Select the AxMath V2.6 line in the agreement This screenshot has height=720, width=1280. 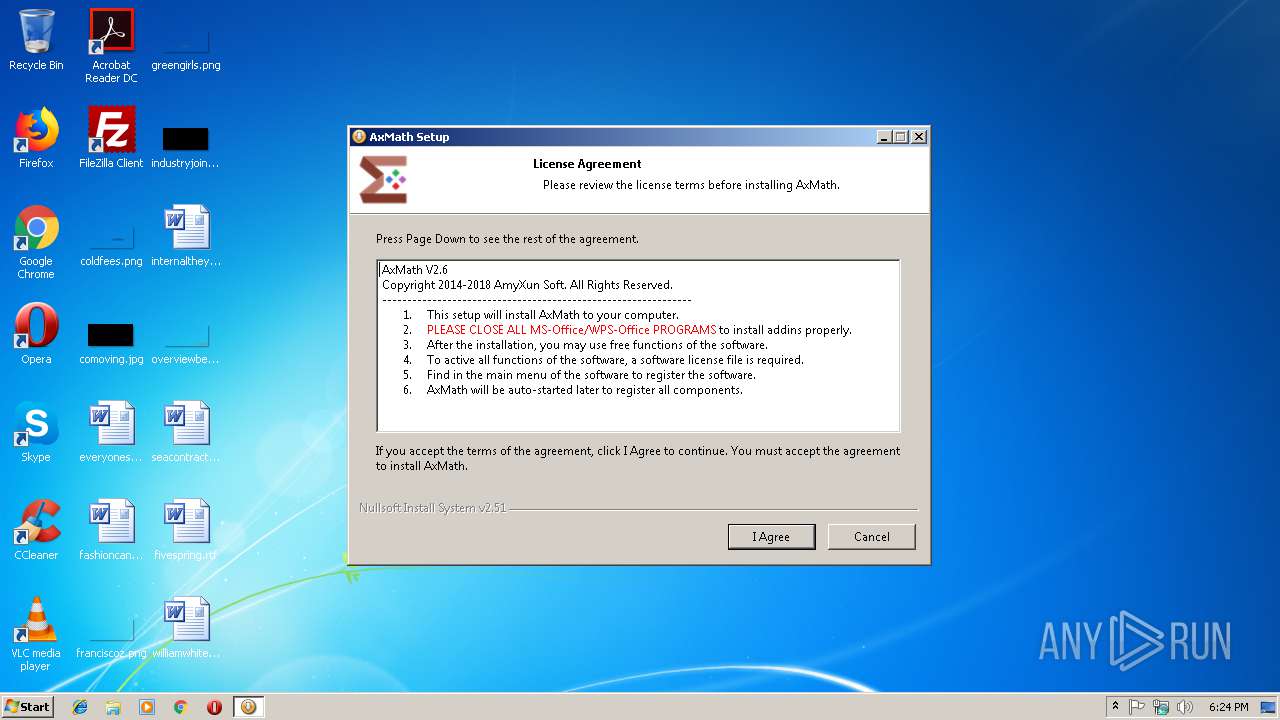pyautogui.click(x=415, y=270)
